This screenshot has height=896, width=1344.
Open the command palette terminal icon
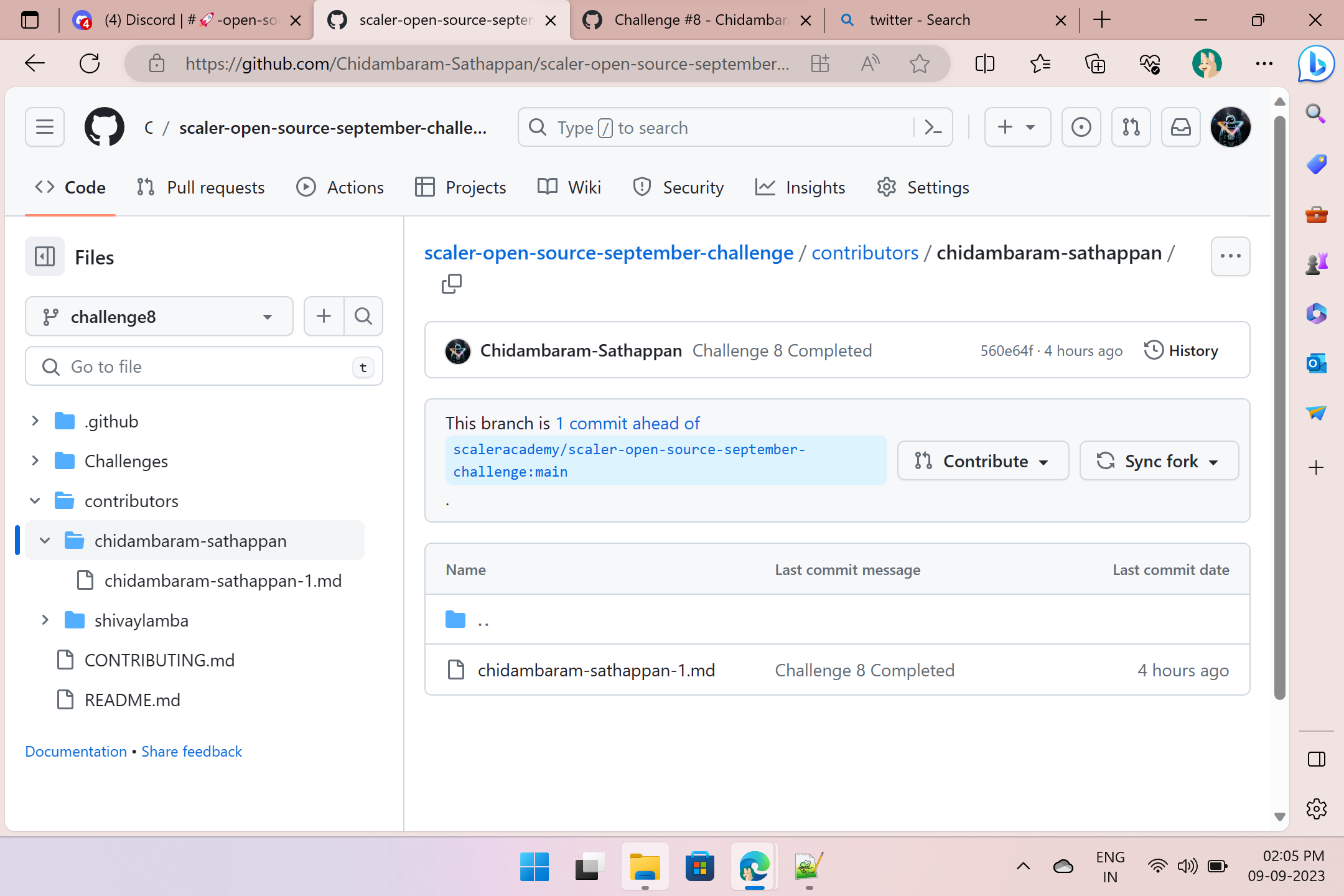point(932,127)
